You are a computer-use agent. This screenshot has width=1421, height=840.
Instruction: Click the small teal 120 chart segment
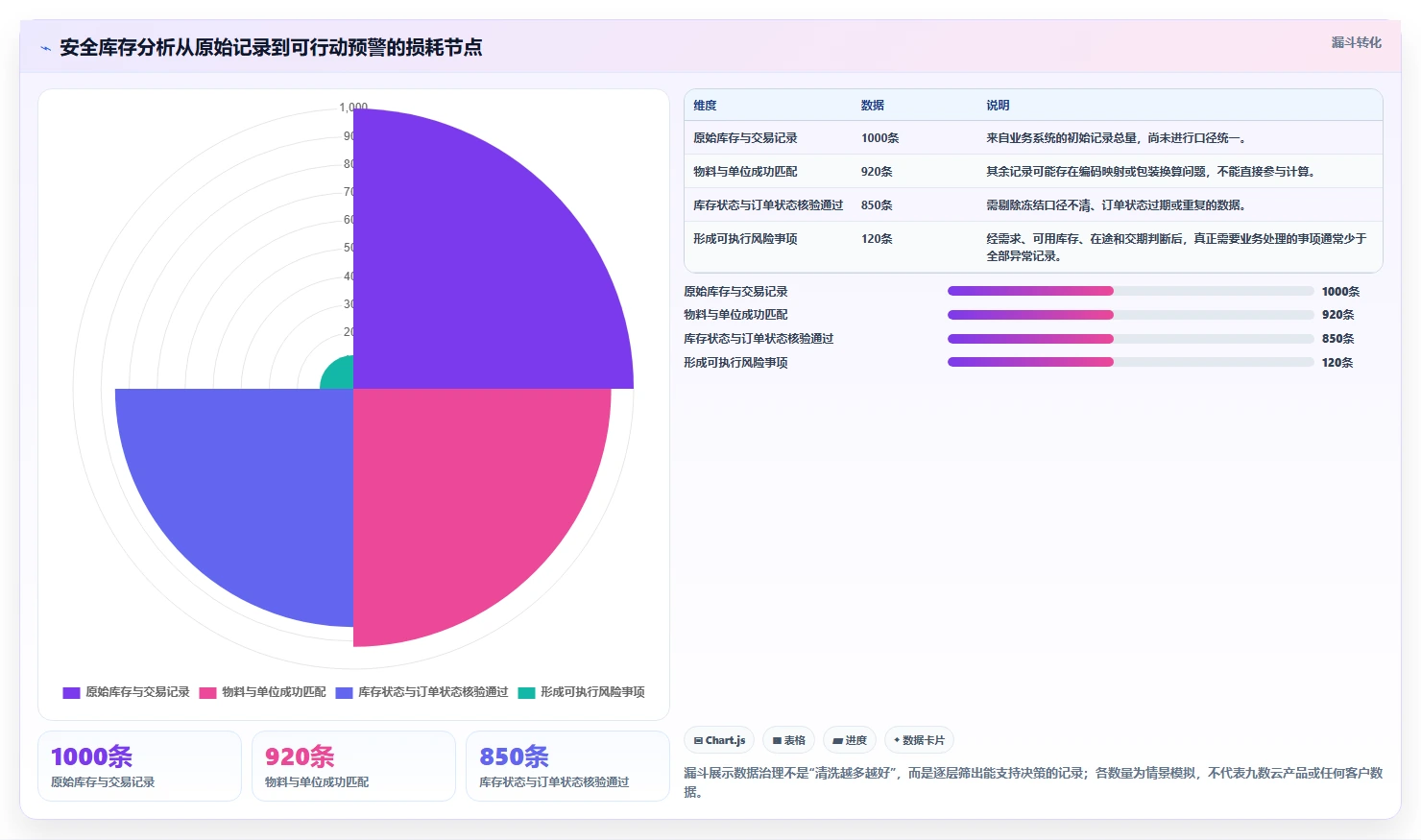click(341, 376)
